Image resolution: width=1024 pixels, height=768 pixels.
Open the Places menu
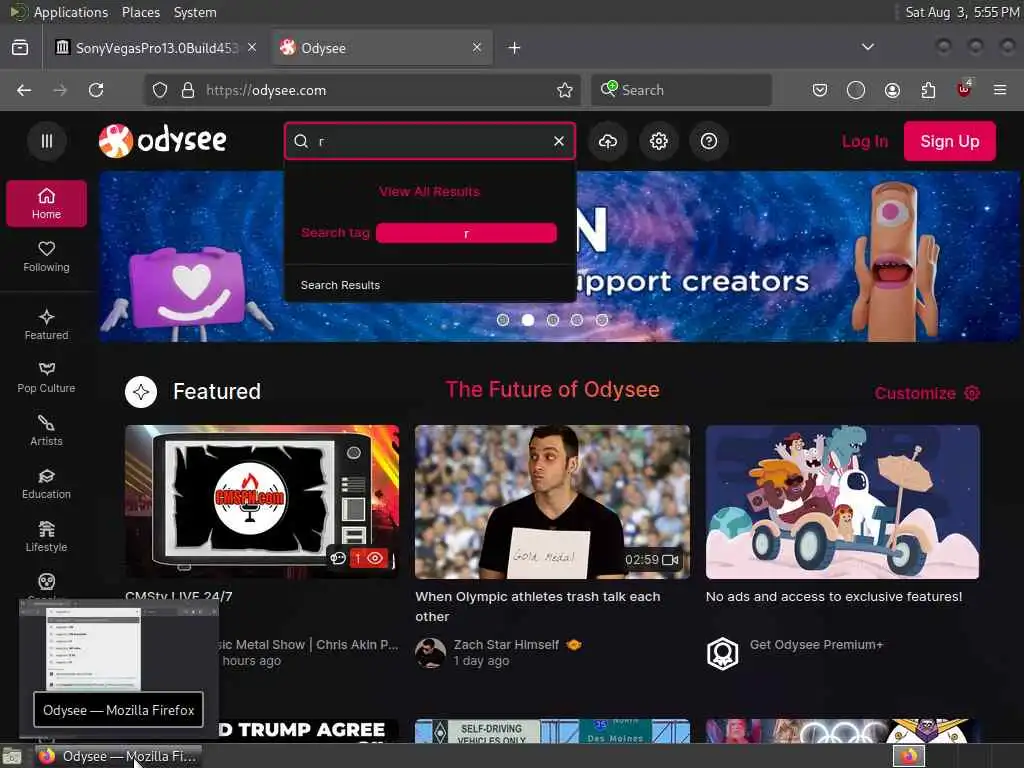point(140,12)
